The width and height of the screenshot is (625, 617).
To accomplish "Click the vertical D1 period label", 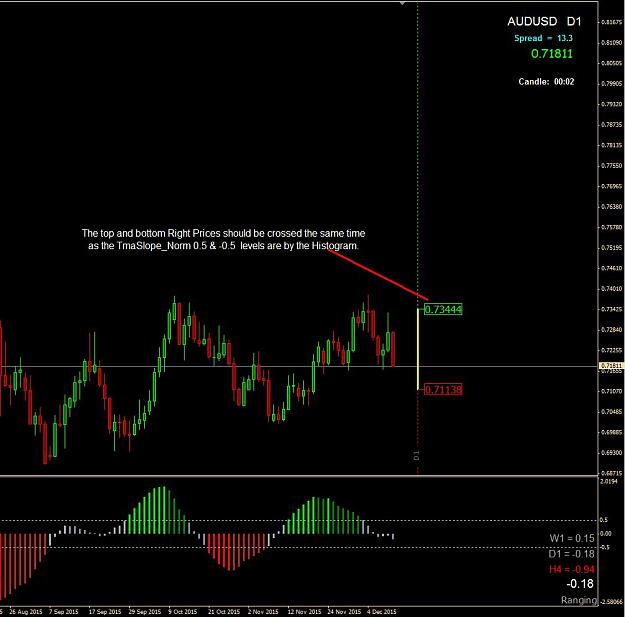I will coord(417,456).
